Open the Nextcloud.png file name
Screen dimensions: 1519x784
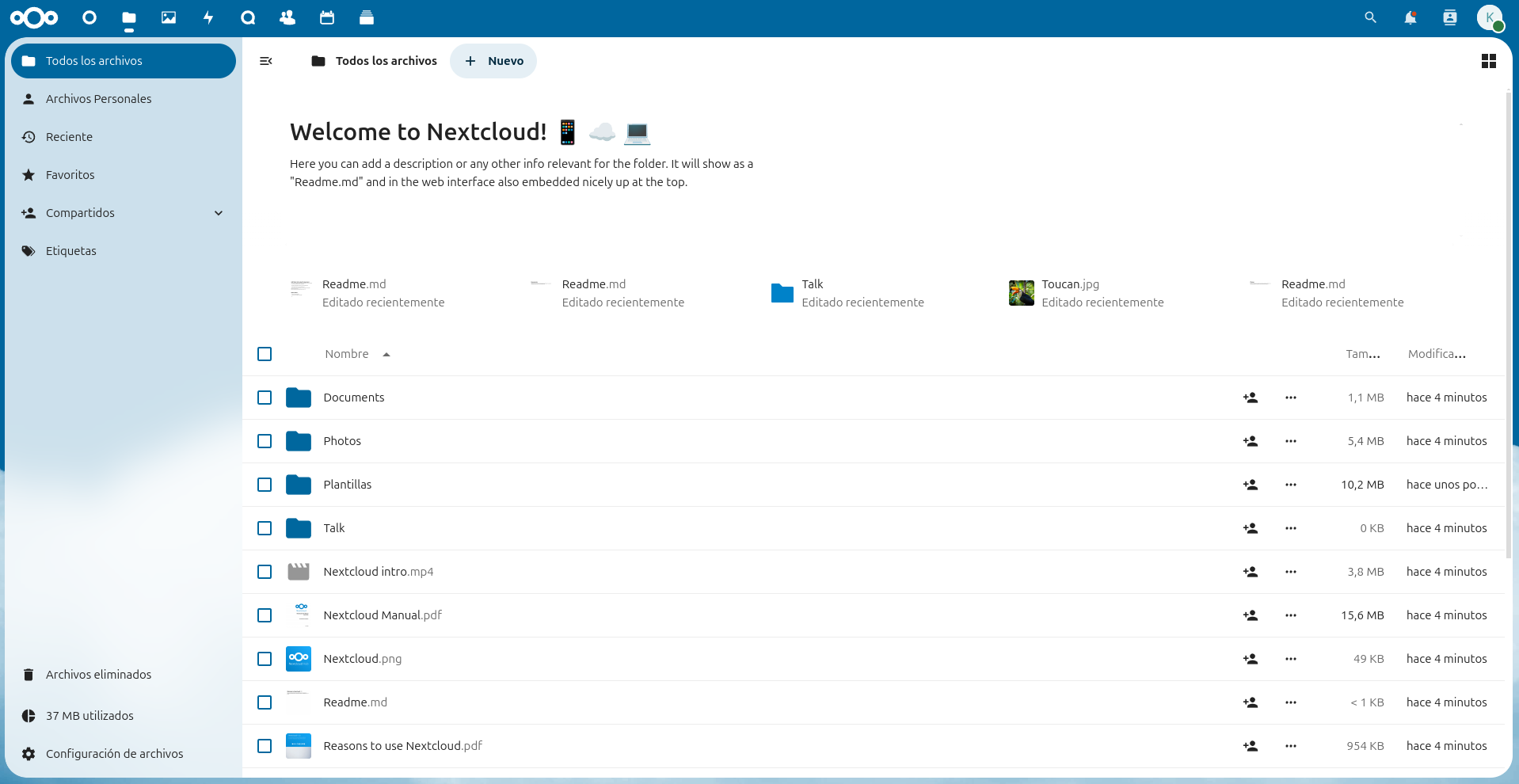tap(363, 659)
